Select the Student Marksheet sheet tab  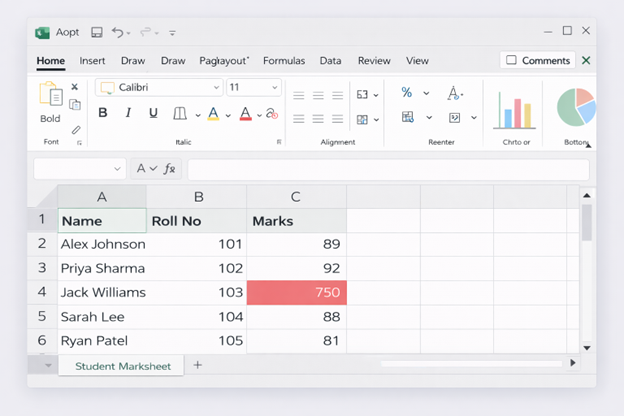[121, 366]
